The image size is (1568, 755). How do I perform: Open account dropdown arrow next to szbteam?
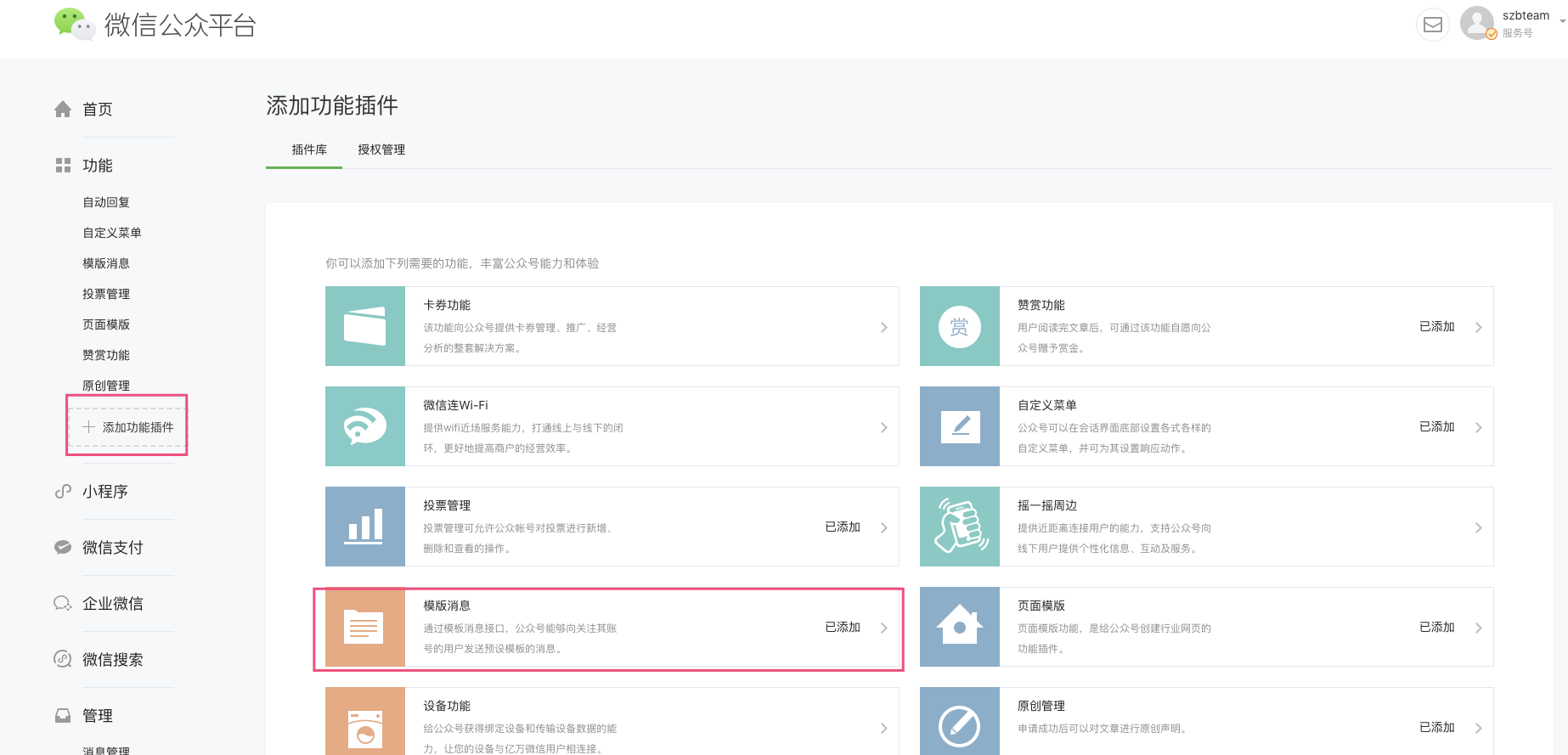pyautogui.click(x=1562, y=20)
